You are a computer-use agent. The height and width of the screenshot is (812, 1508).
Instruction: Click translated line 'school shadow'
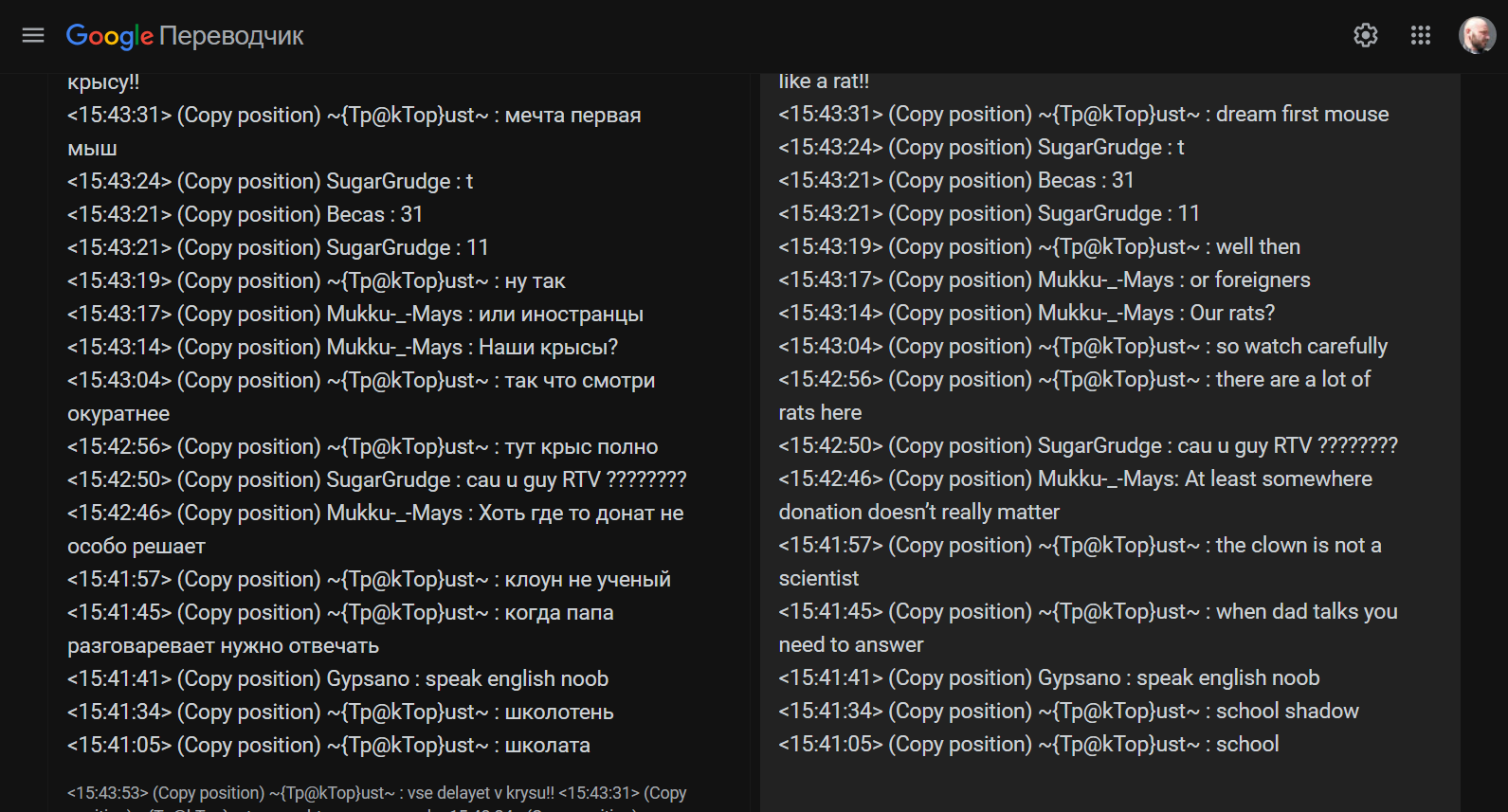pyautogui.click(x=1286, y=711)
